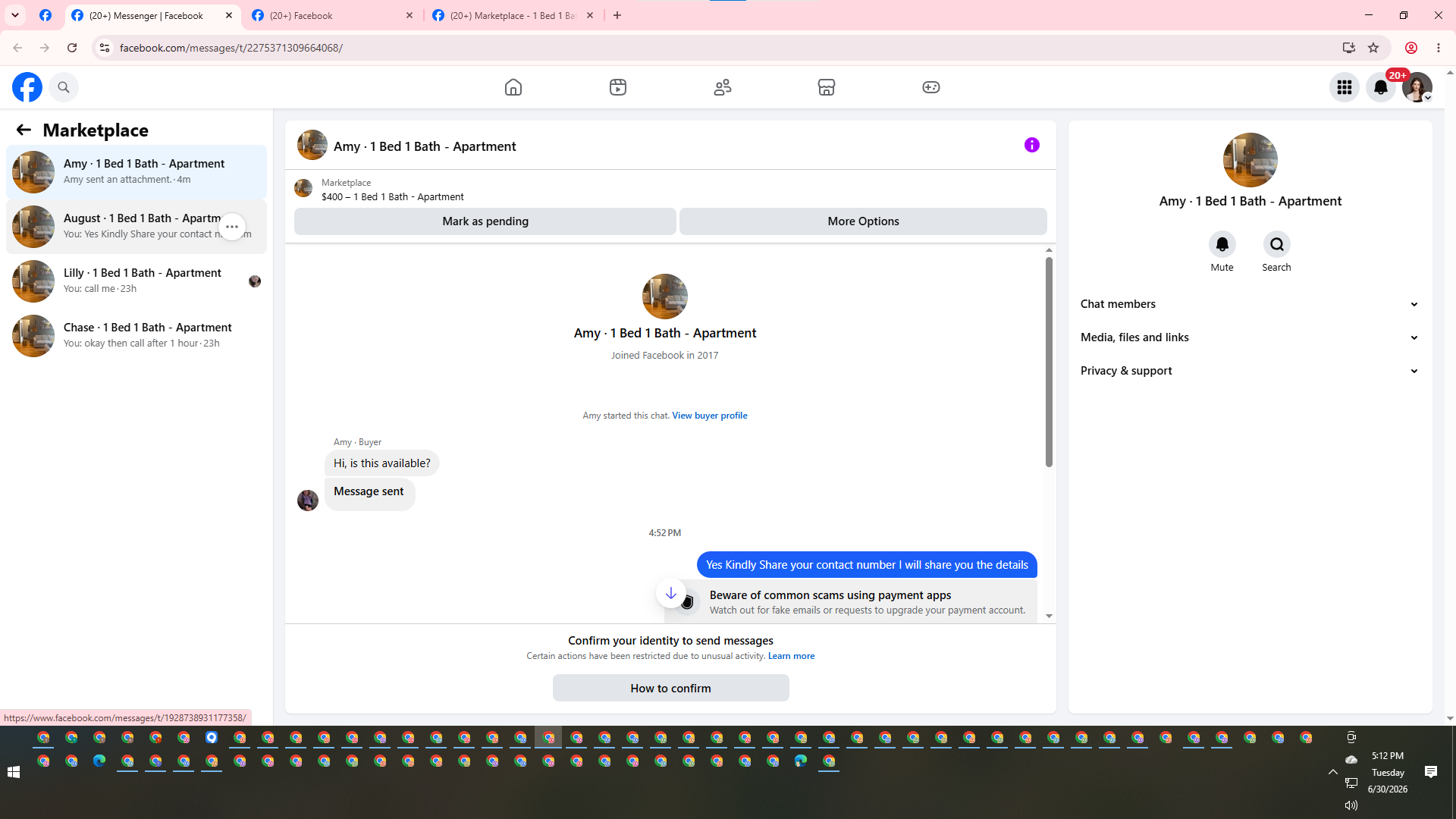Expand Chat members section

coord(1250,304)
